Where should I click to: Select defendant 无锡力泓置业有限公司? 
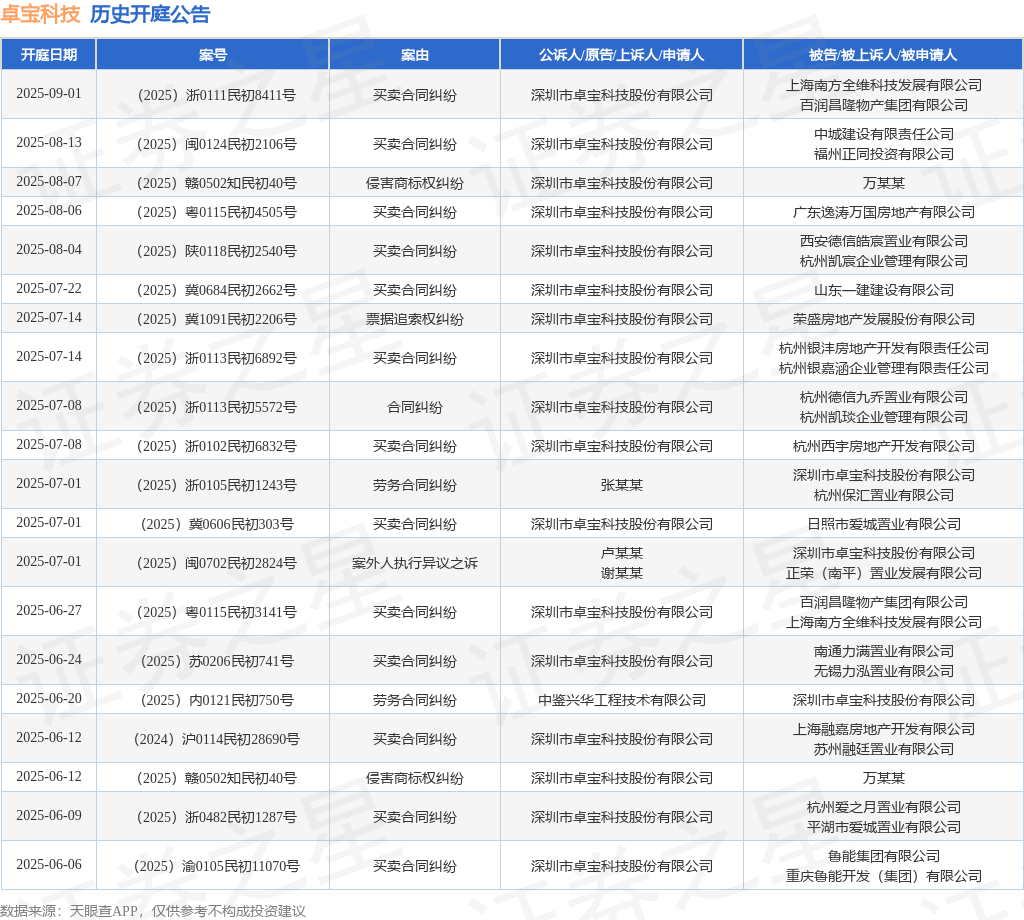tap(884, 671)
